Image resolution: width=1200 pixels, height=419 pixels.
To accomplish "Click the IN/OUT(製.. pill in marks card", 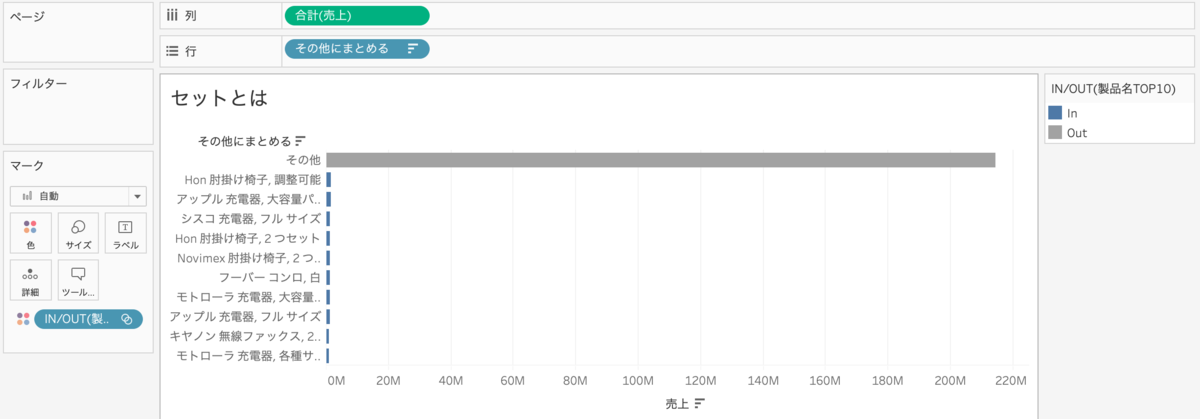I will (x=88, y=319).
